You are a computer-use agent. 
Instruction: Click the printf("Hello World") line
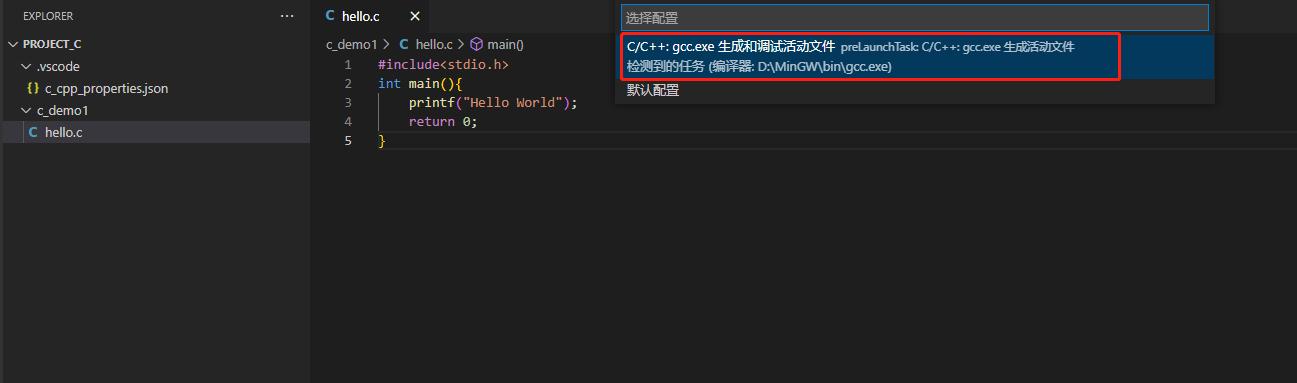coord(493,102)
